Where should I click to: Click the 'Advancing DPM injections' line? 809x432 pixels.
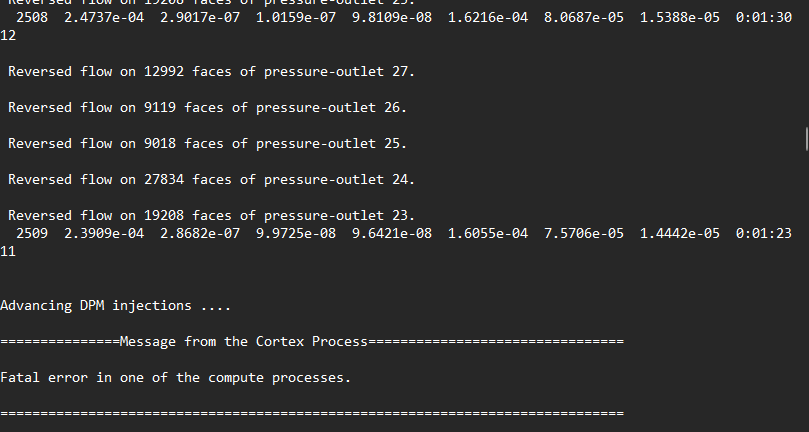(116, 306)
